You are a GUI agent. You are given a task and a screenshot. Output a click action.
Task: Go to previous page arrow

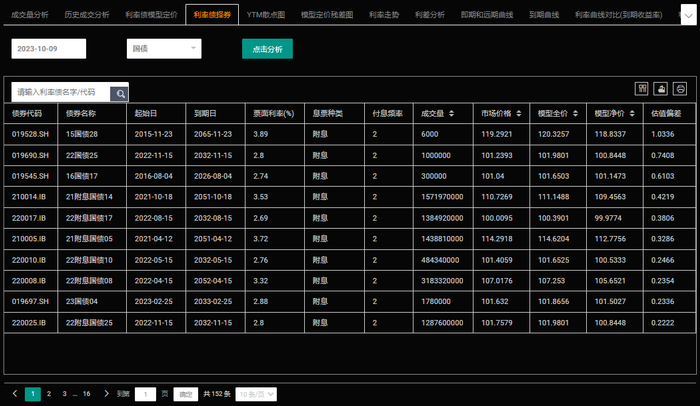(x=15, y=393)
